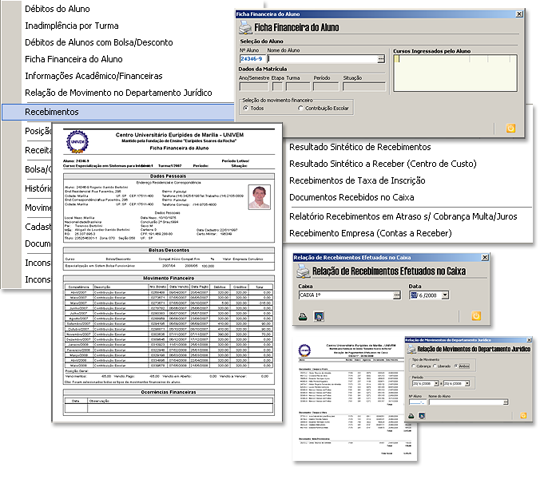Screen dimensions: 540x479
Task: Open the Período start date dropdown
Action: [x=436, y=383]
